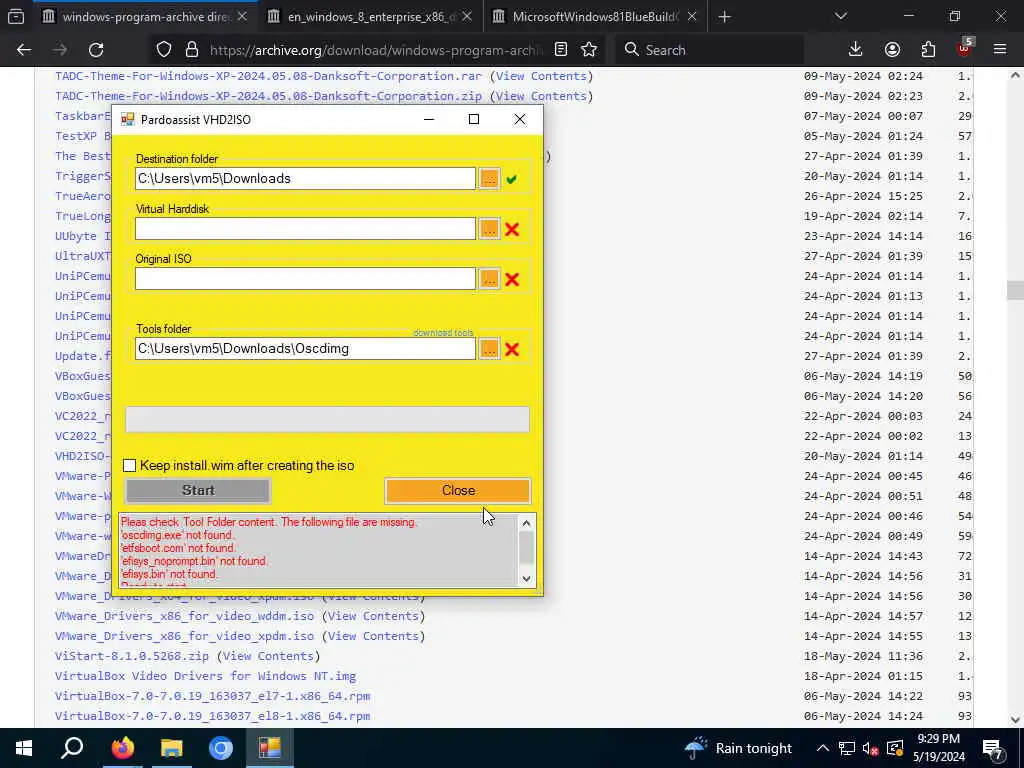
Task: Open the volume icon in system tray
Action: (870, 748)
